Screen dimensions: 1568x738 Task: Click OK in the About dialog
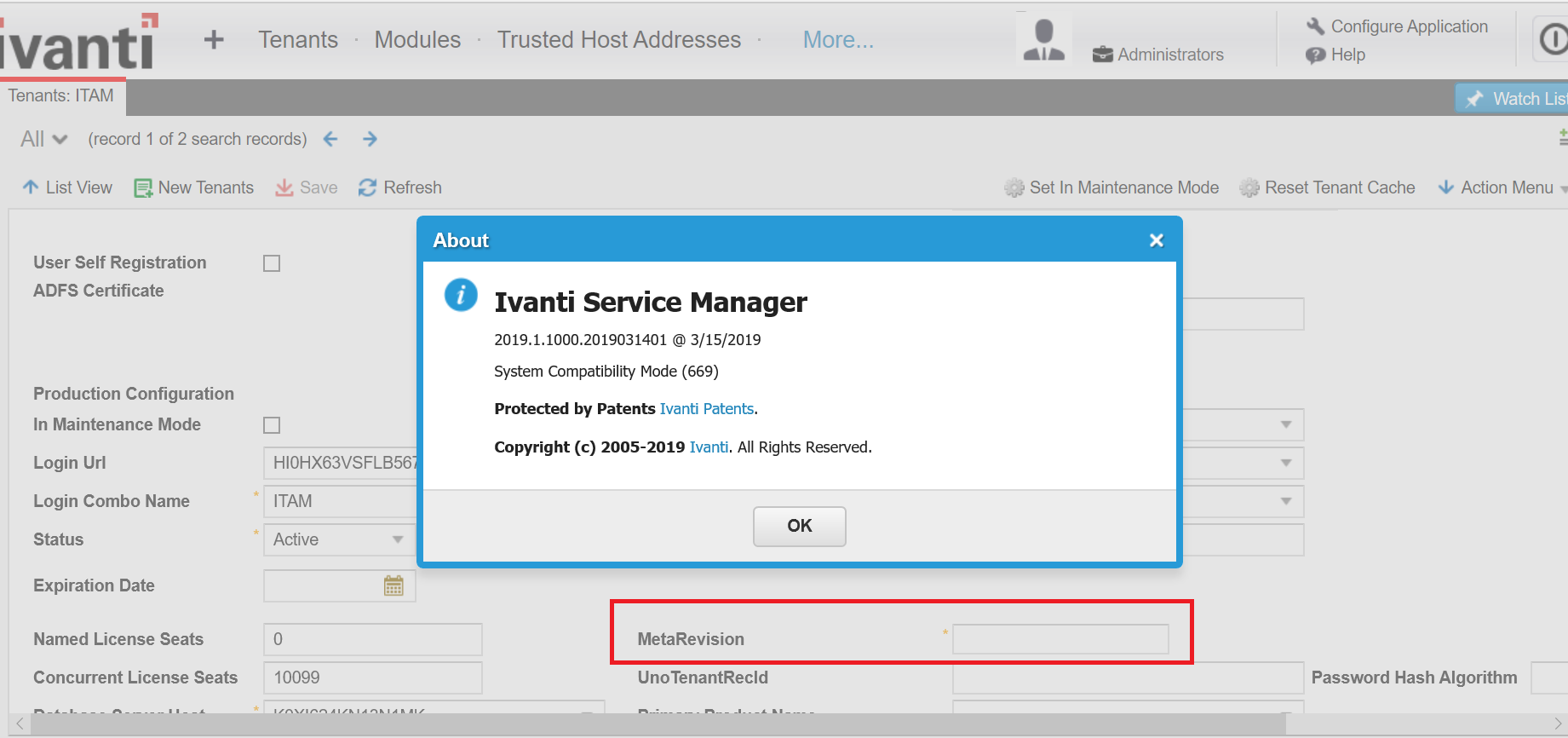tap(799, 526)
